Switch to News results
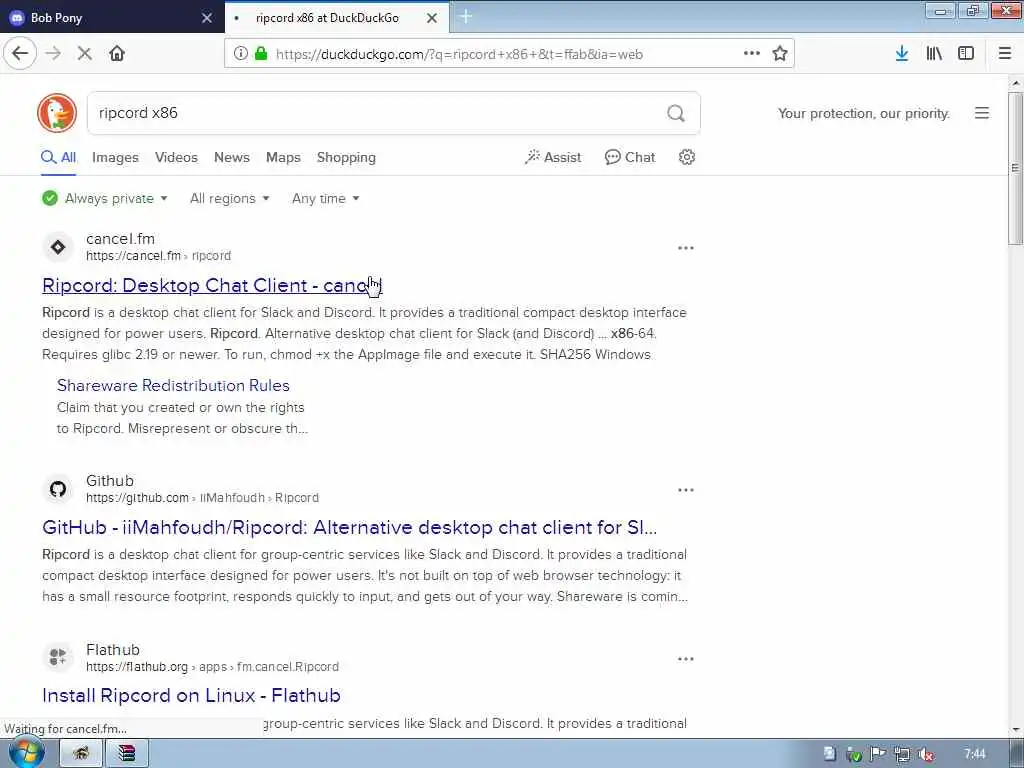Screen dimensions: 1024x768 pos(232,157)
